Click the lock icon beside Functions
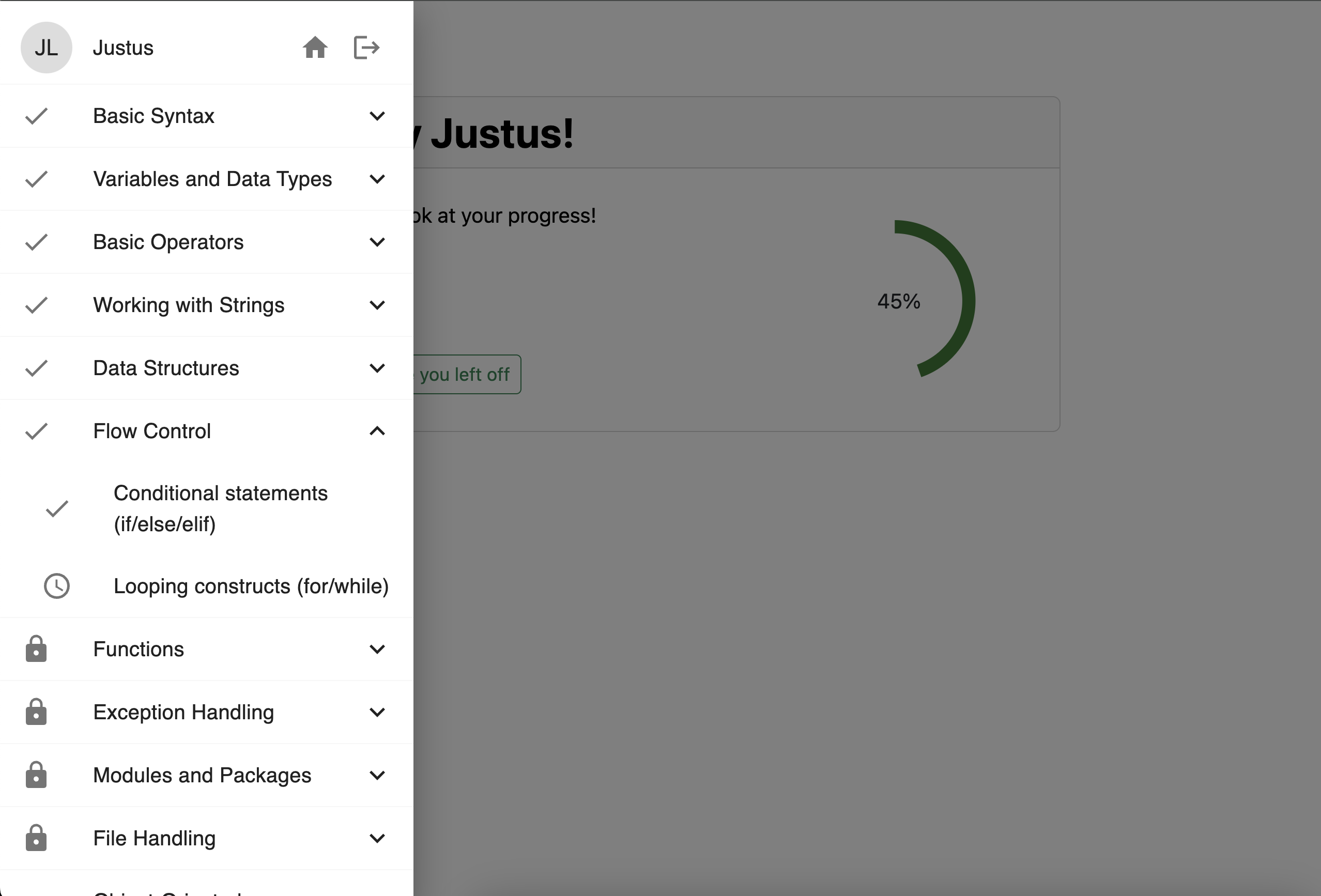Image resolution: width=1321 pixels, height=896 pixels. pos(36,649)
